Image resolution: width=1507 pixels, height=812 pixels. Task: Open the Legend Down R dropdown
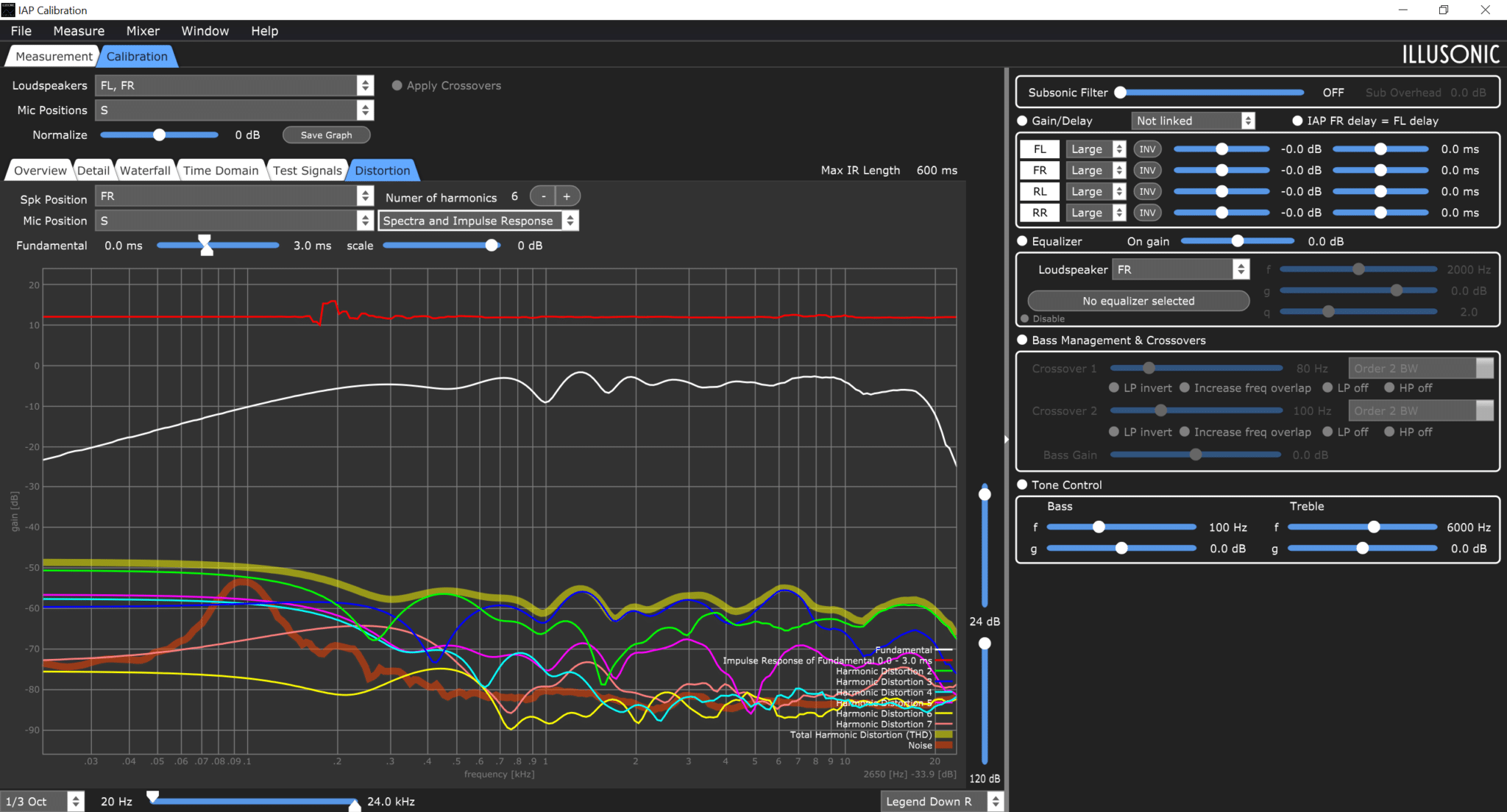pos(942,802)
